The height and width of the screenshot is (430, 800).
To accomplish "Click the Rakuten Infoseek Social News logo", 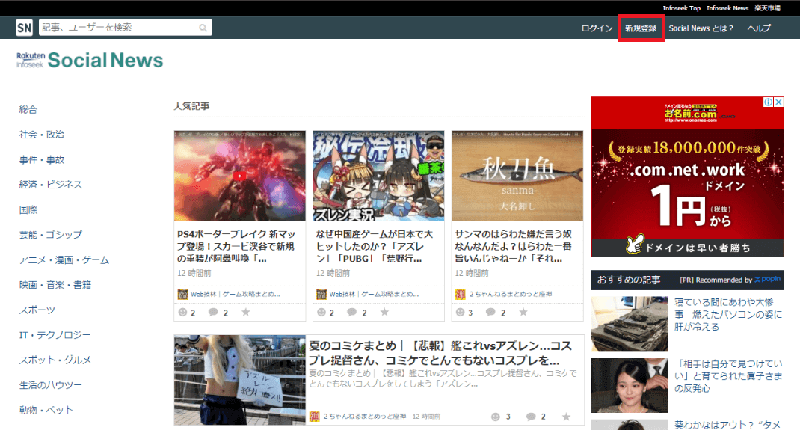I will tap(90, 60).
